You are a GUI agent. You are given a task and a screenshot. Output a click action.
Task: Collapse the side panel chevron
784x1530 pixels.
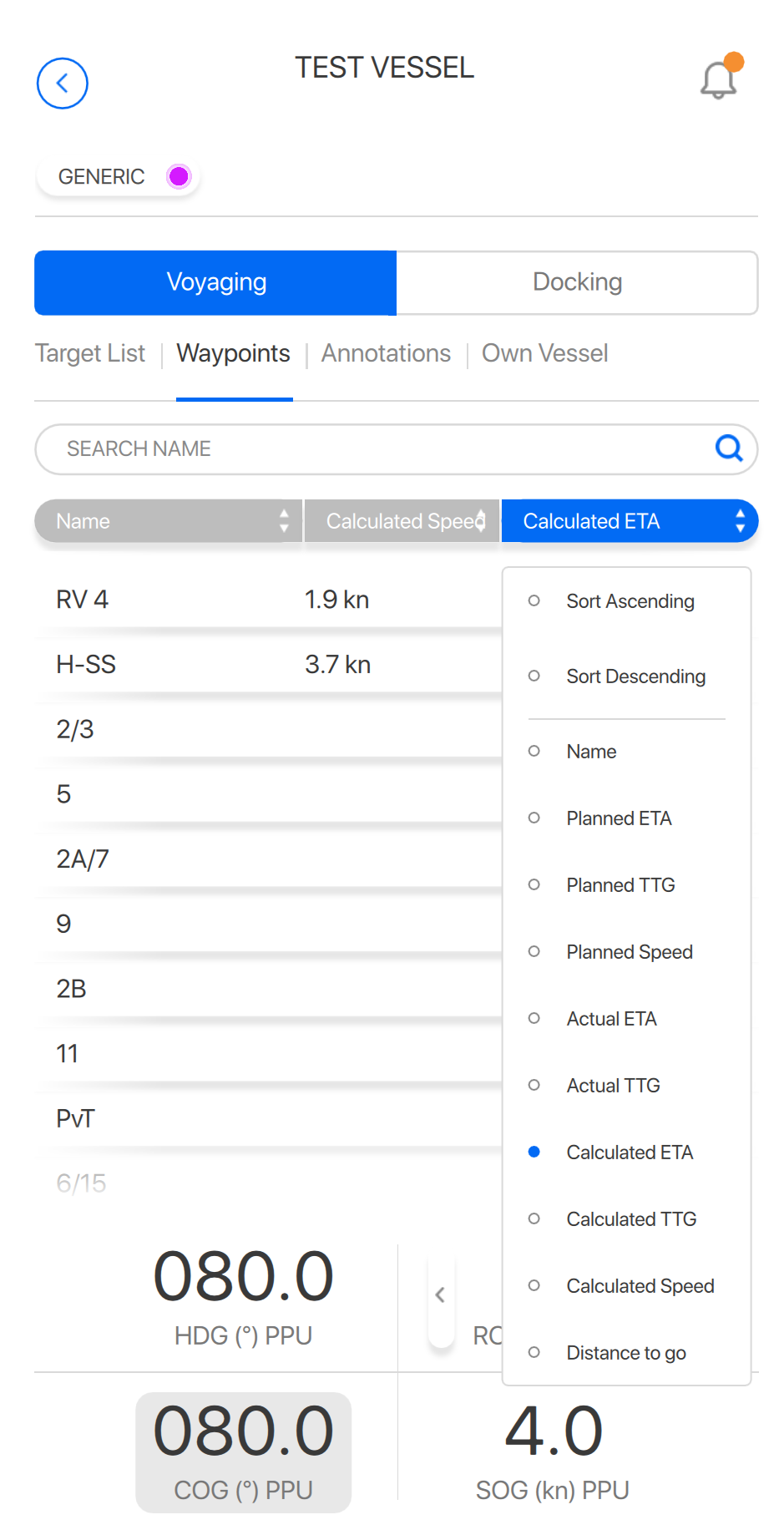pyautogui.click(x=440, y=1295)
